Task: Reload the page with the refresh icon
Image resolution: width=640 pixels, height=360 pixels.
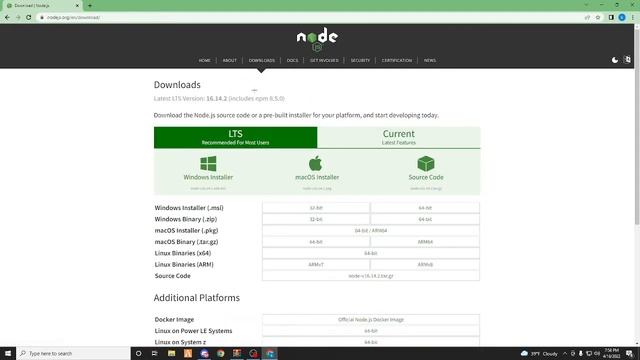Action: click(29, 18)
